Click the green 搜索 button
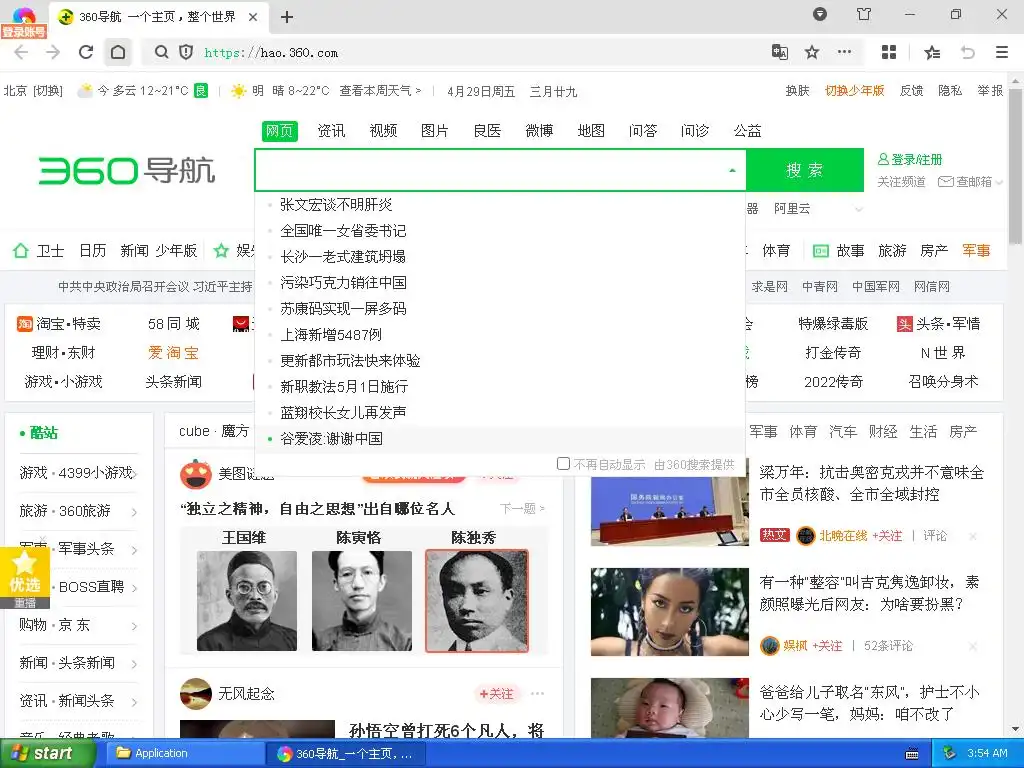 (x=805, y=170)
